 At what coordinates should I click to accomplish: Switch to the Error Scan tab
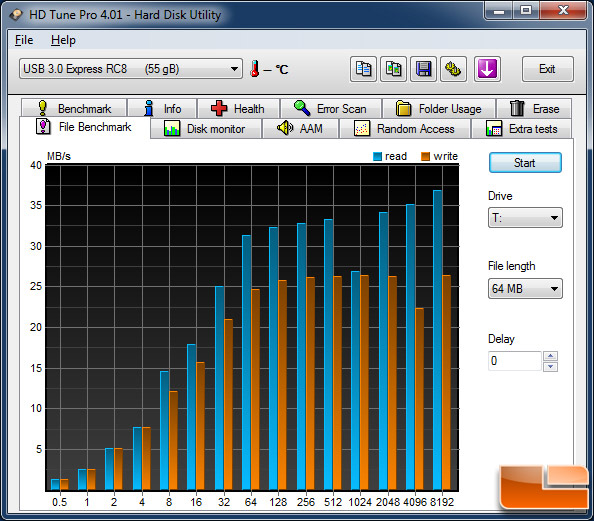click(331, 108)
